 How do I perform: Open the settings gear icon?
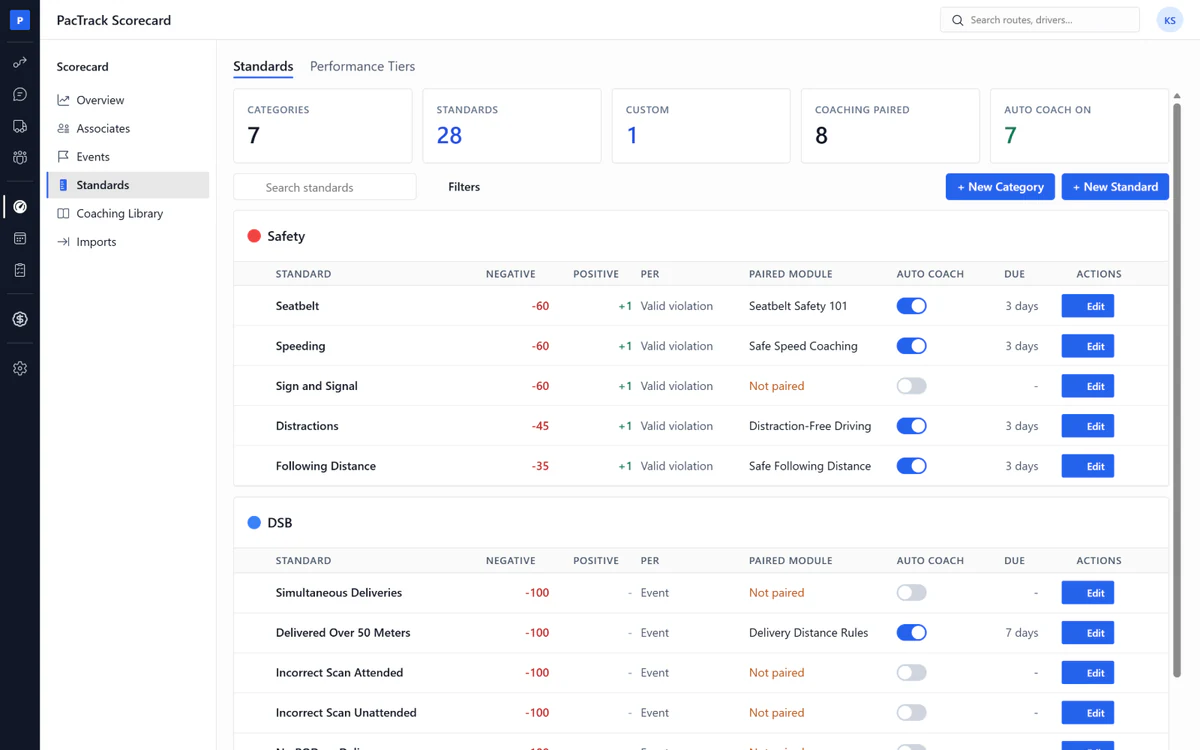[x=20, y=368]
